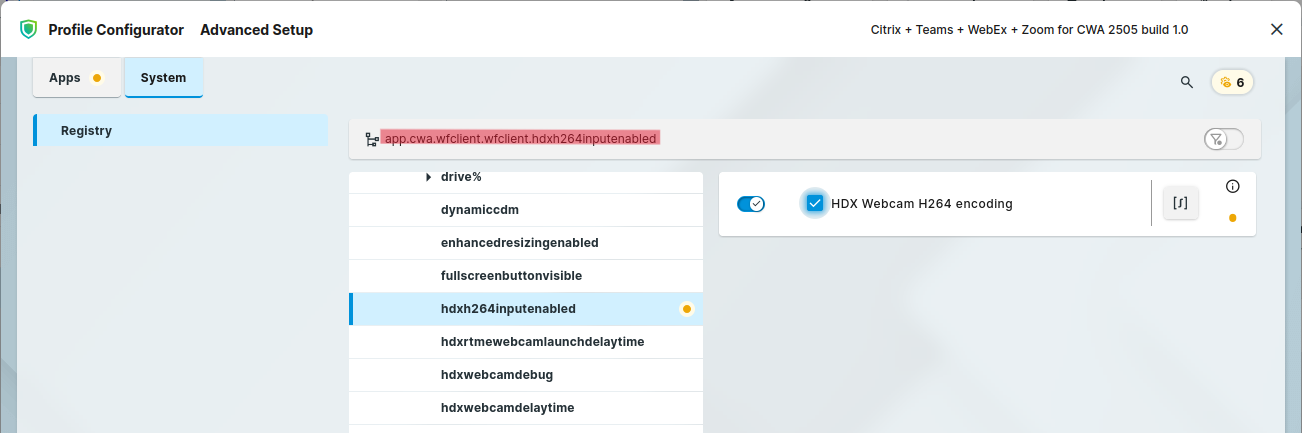
Task: Open Registry in the left sidebar
Action: coord(181,131)
